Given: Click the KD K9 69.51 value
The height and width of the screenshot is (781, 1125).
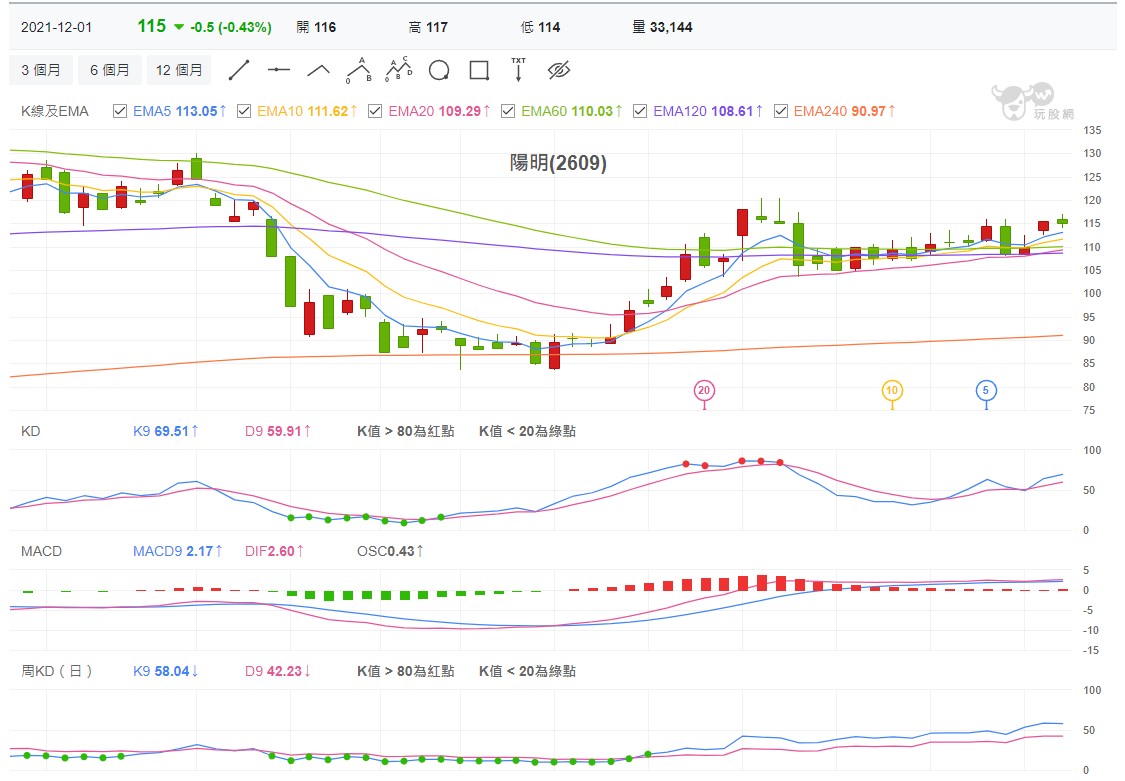Looking at the screenshot, I should pyautogui.click(x=166, y=431).
